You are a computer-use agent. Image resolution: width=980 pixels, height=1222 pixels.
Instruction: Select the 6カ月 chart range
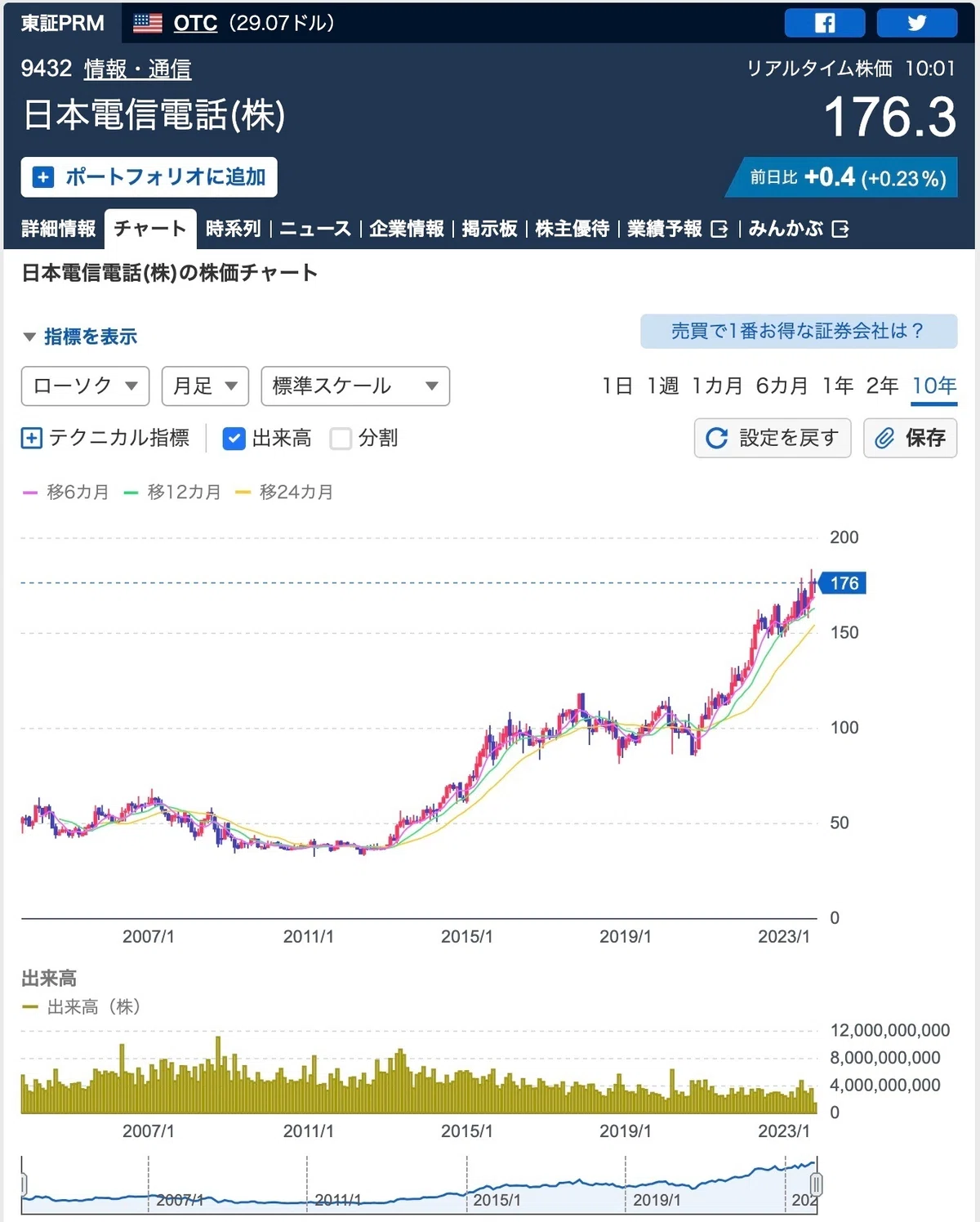(x=782, y=386)
